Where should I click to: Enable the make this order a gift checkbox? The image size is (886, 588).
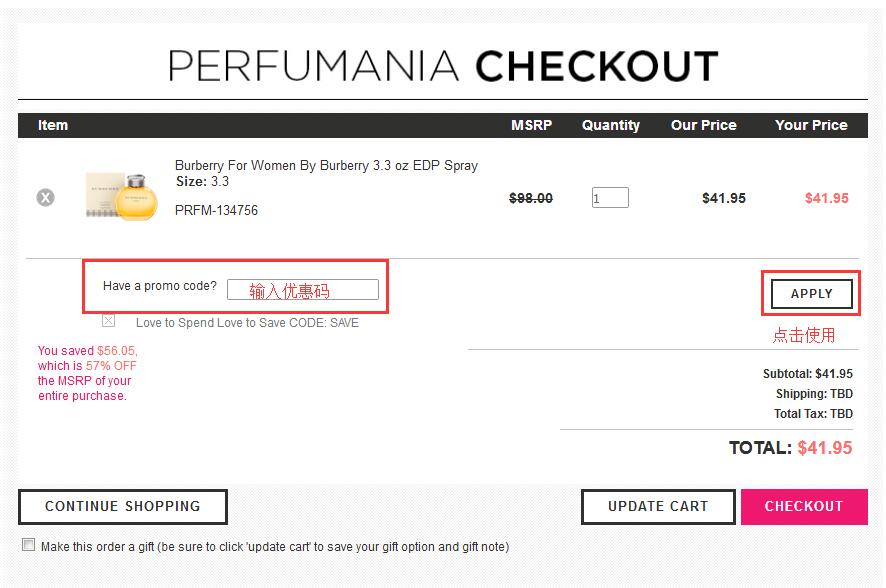(29, 545)
